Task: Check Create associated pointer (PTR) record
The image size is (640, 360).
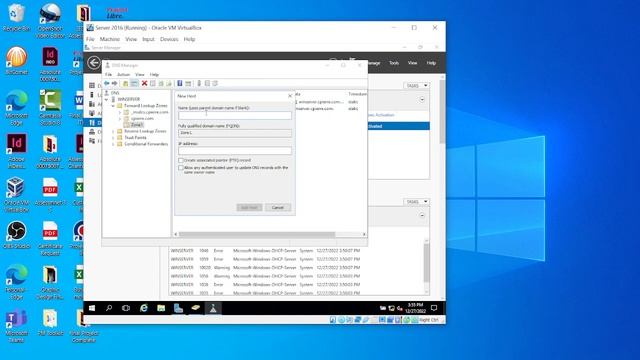Action: point(181,160)
